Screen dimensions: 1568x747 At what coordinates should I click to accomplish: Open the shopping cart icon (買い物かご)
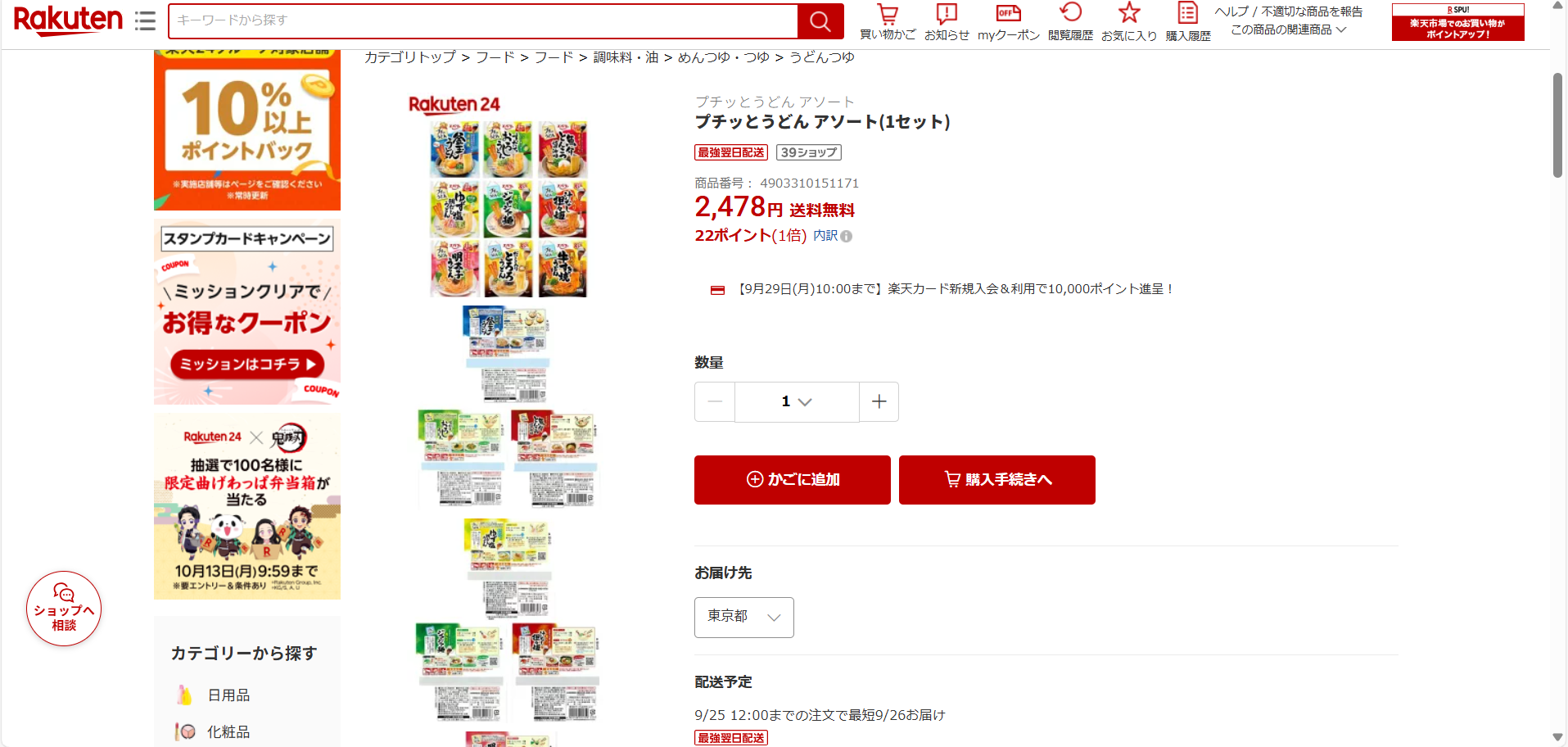[x=888, y=21]
